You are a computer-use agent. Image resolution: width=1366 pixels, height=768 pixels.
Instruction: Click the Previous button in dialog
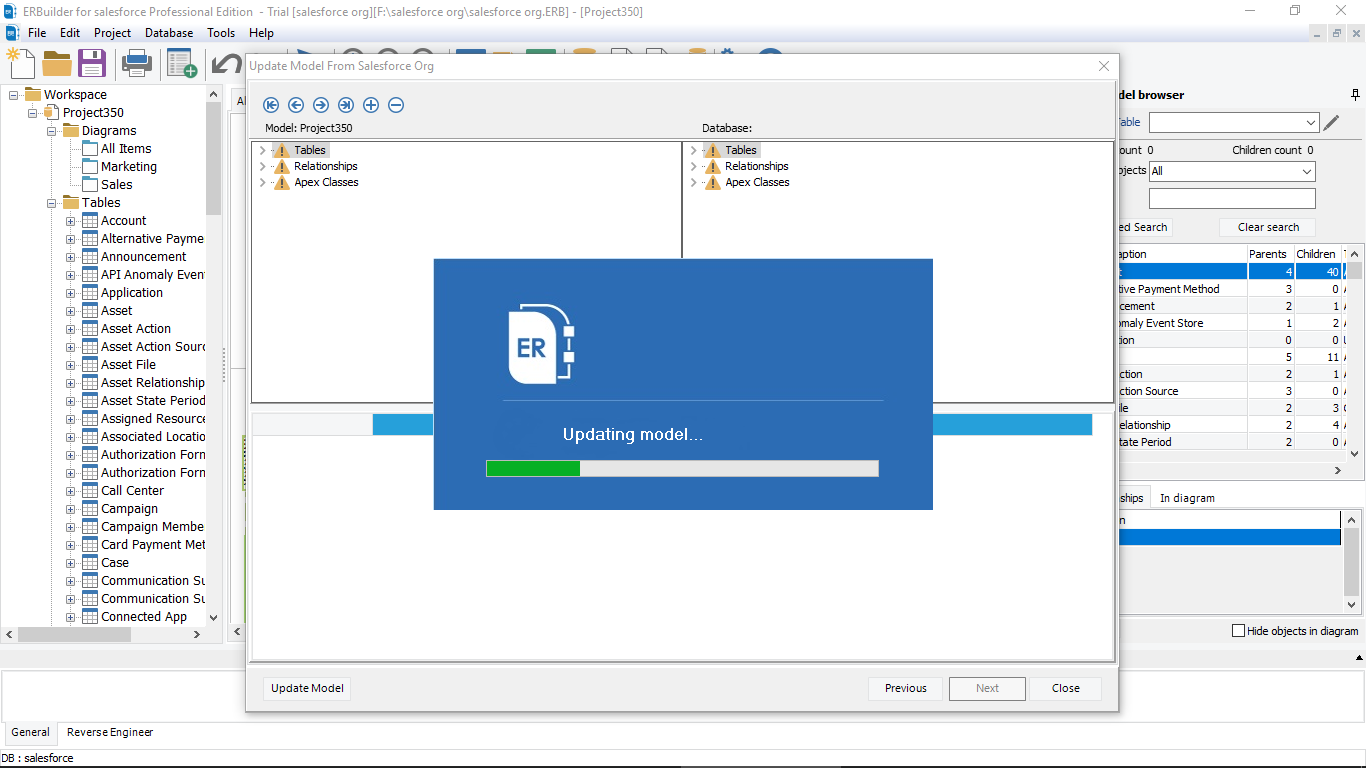[906, 688]
